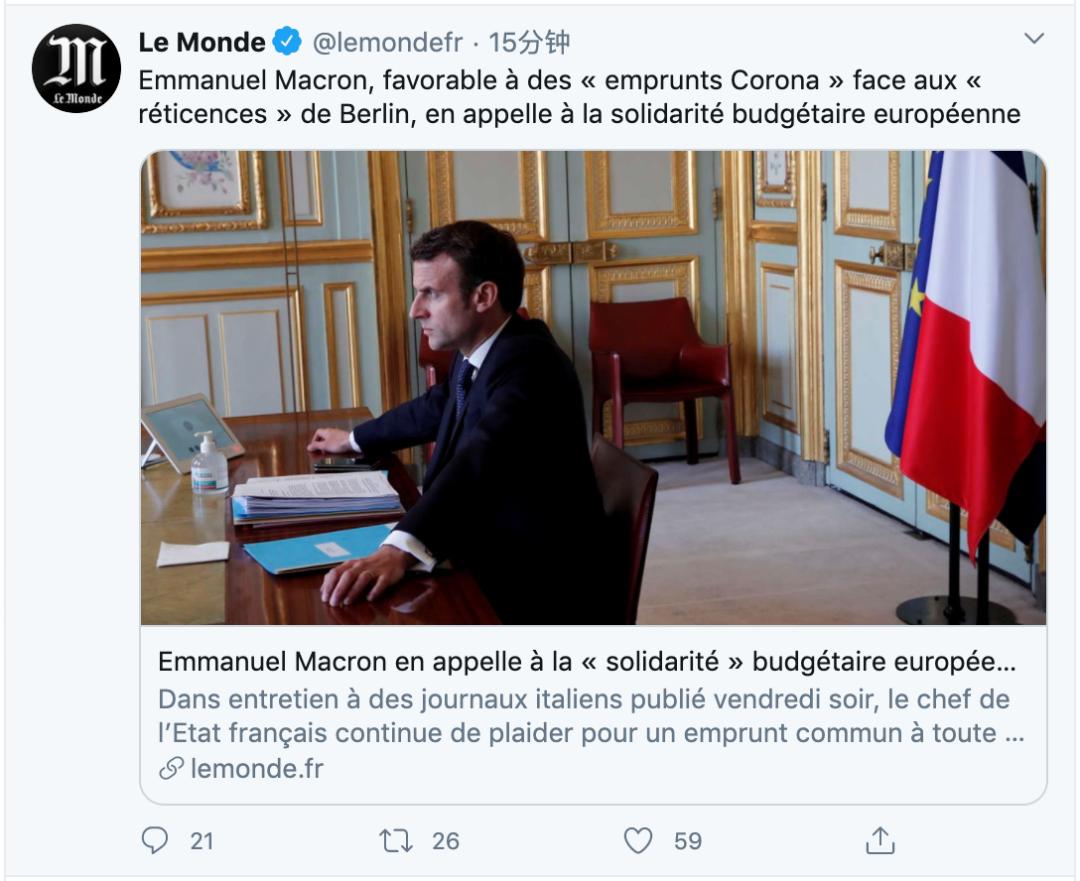Image resolution: width=1080 pixels, height=881 pixels.
Task: Click the chain link icon beside lemonde.fr
Action: click(x=171, y=768)
